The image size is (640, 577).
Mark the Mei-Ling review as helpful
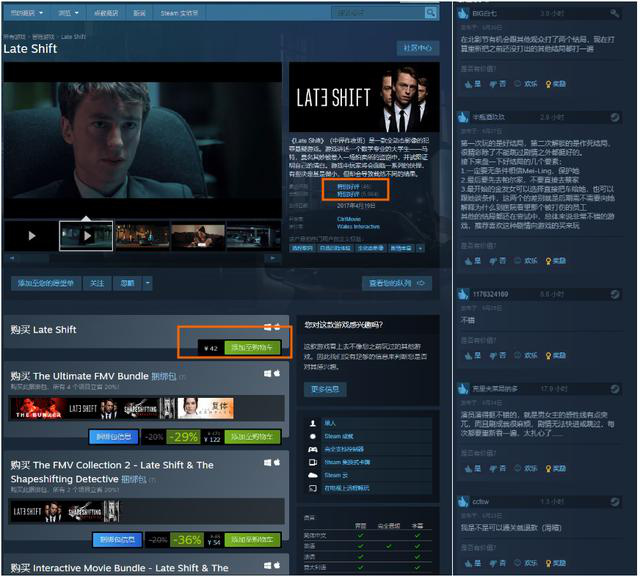473,260
